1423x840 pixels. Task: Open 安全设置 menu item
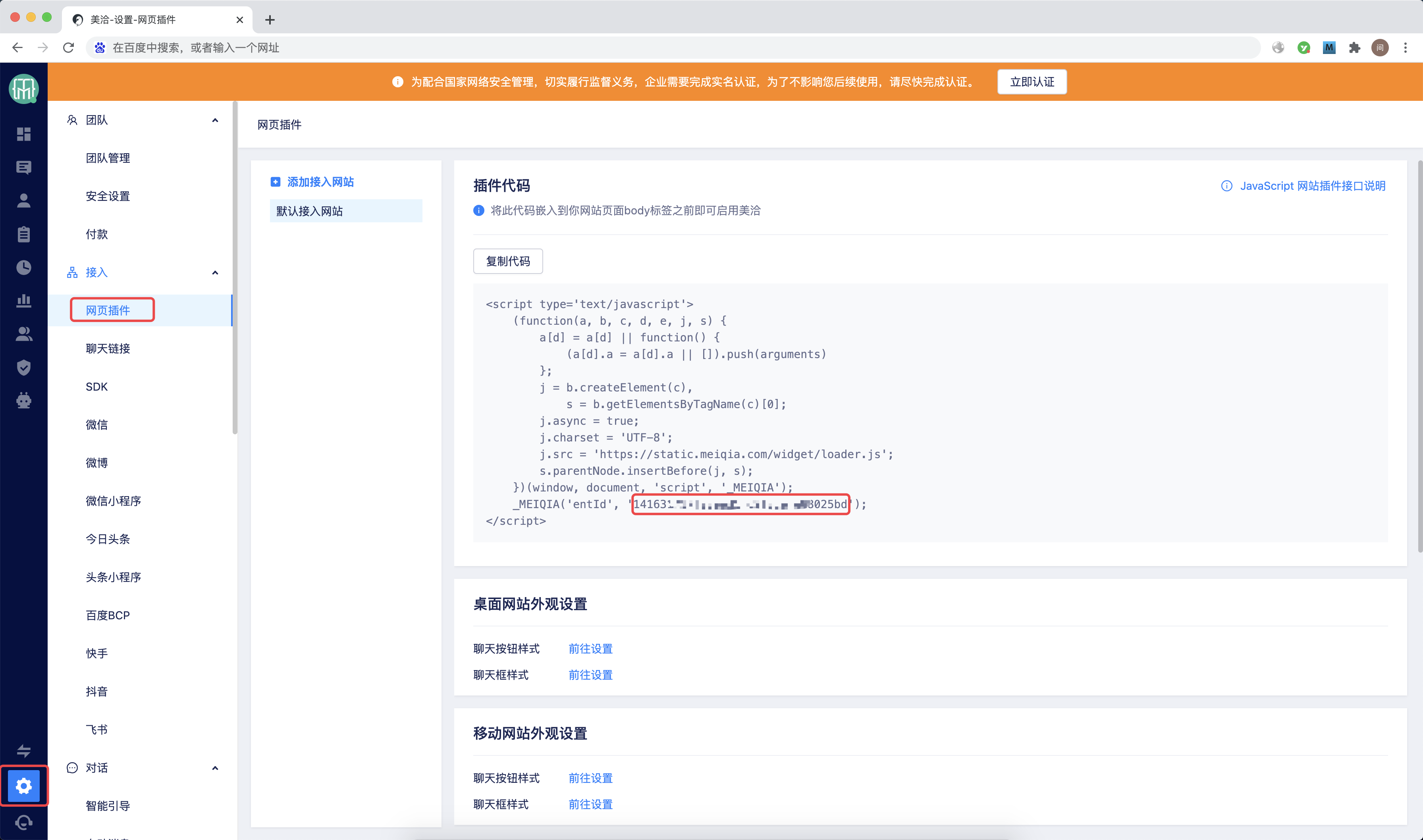(108, 196)
